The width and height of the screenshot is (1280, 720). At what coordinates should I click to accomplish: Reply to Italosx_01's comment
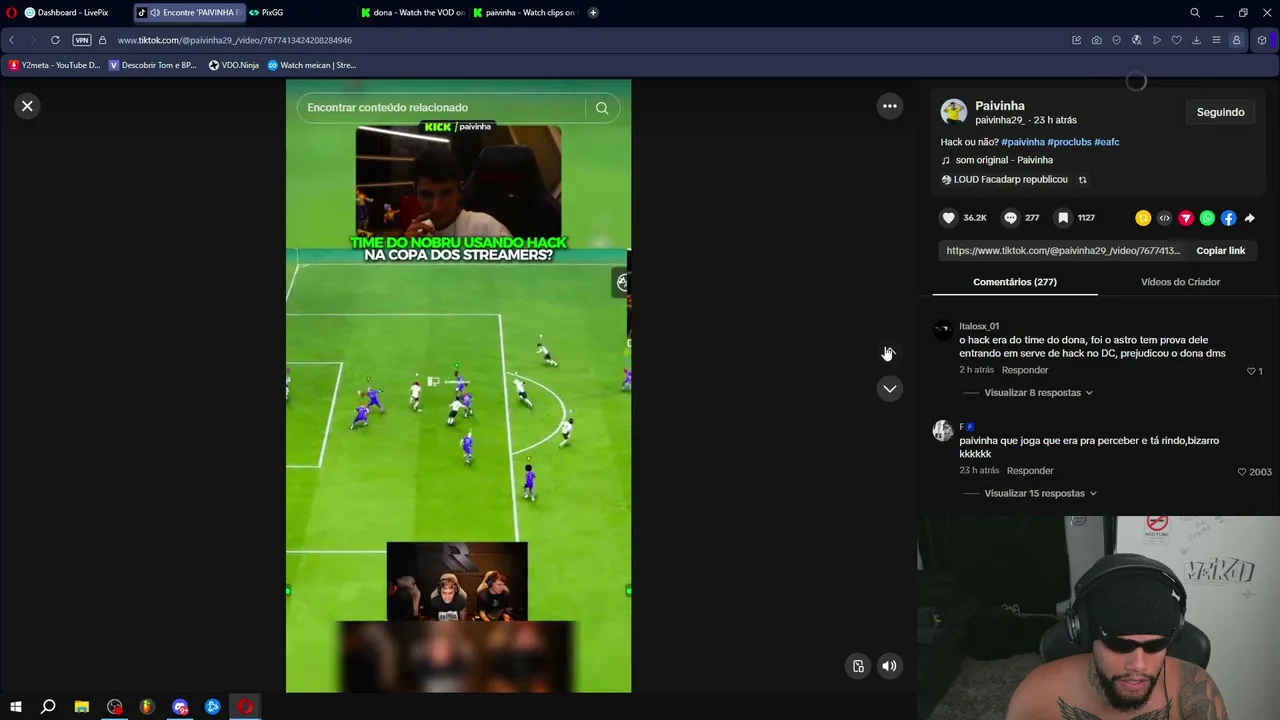1025,370
